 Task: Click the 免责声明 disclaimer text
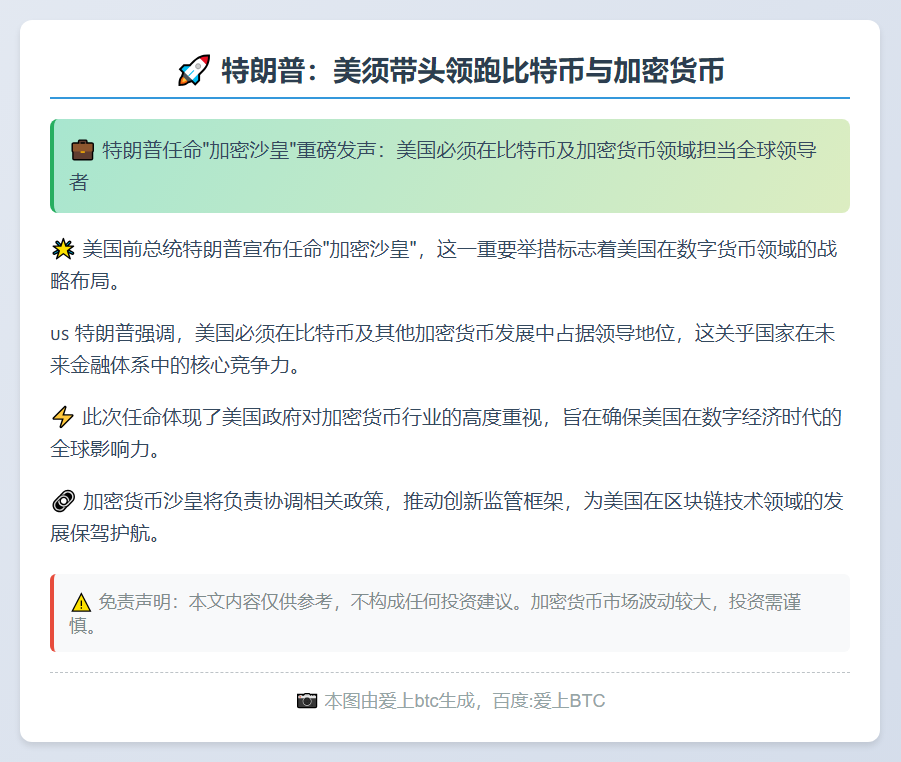point(138,600)
